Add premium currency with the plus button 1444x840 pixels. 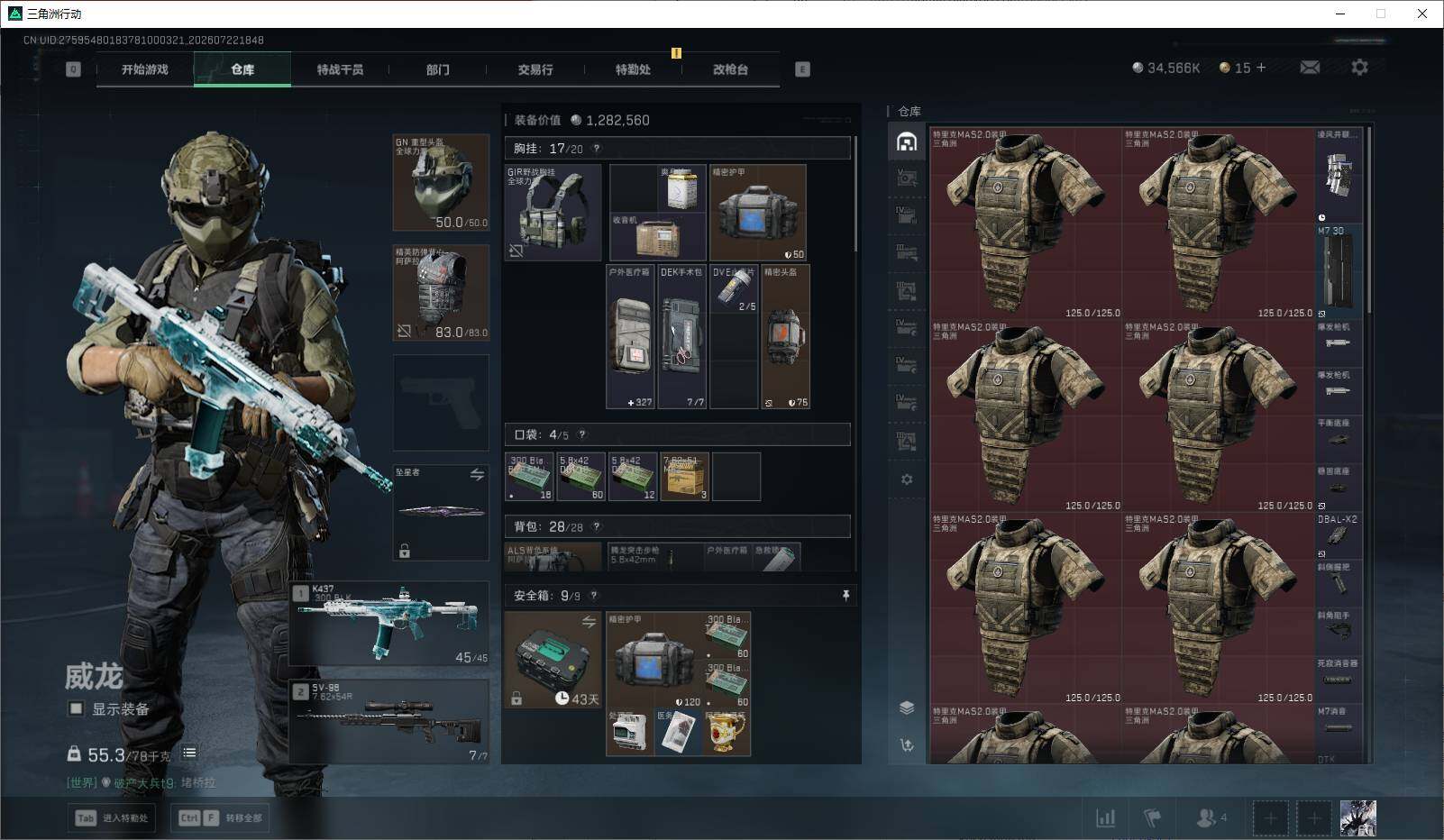click(x=1261, y=68)
